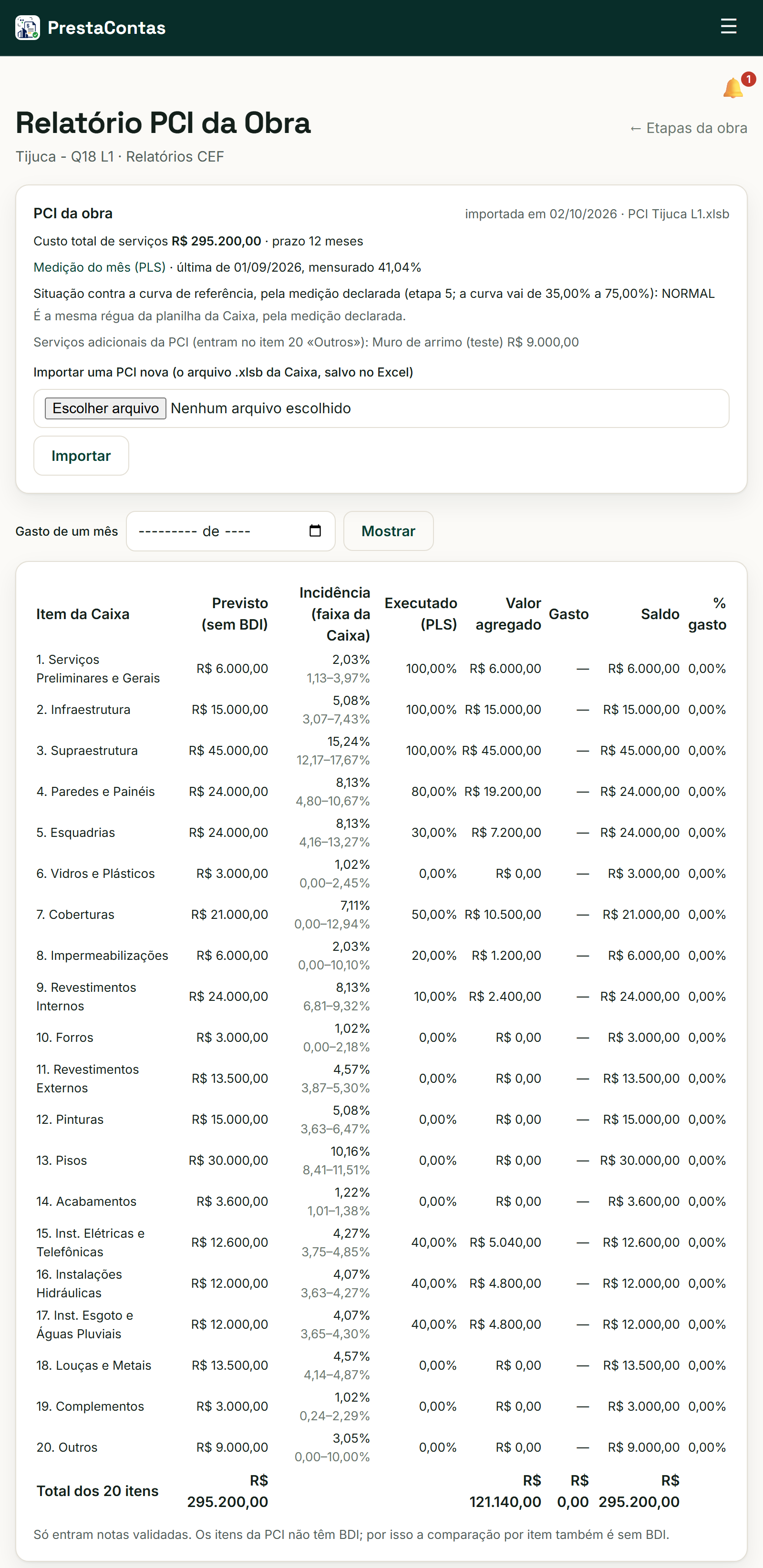This screenshot has height=1568, width=763.
Task: Select row 19. Complementos
Action: [x=381, y=1406]
